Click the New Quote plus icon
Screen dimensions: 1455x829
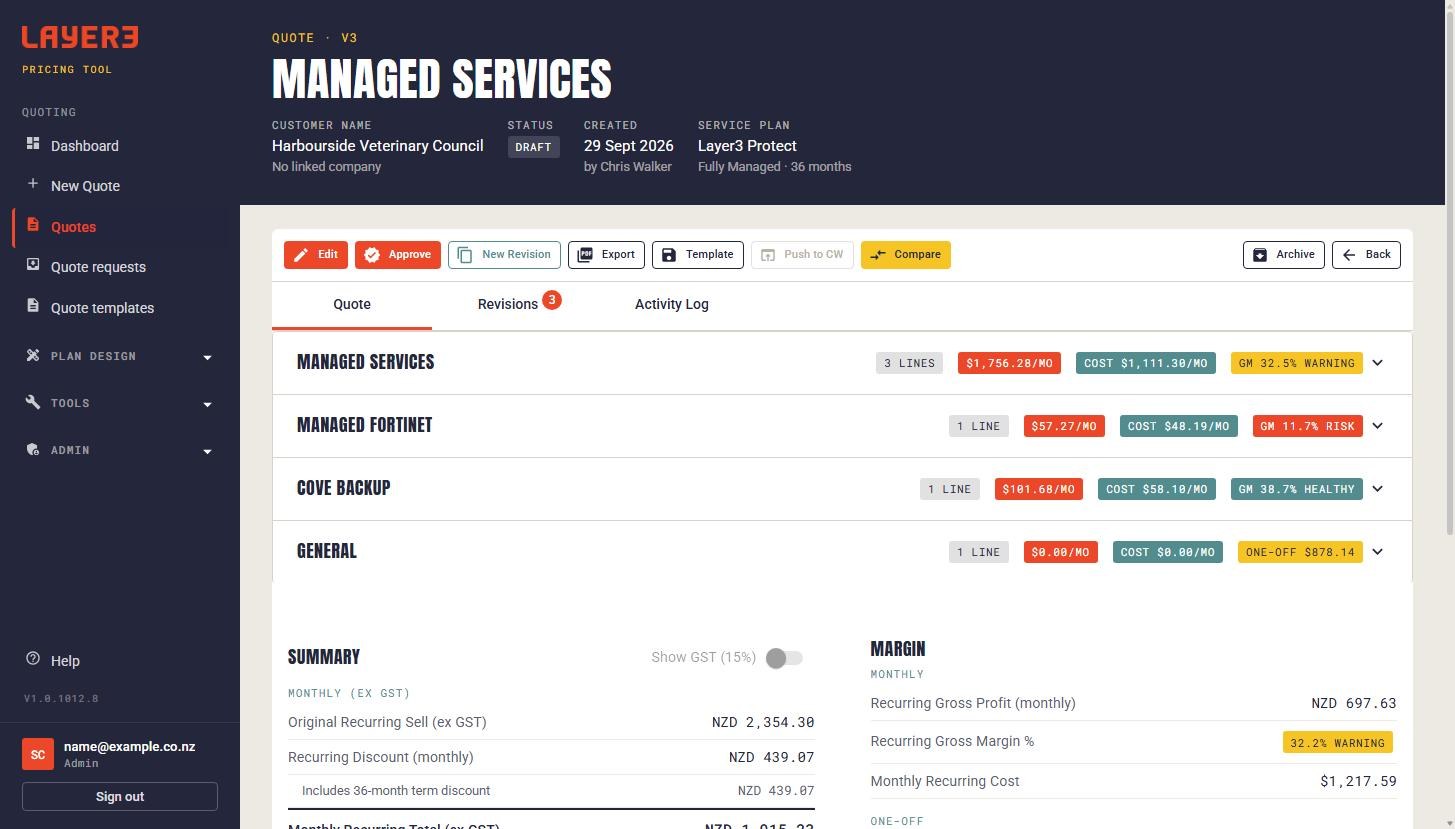pos(33,184)
